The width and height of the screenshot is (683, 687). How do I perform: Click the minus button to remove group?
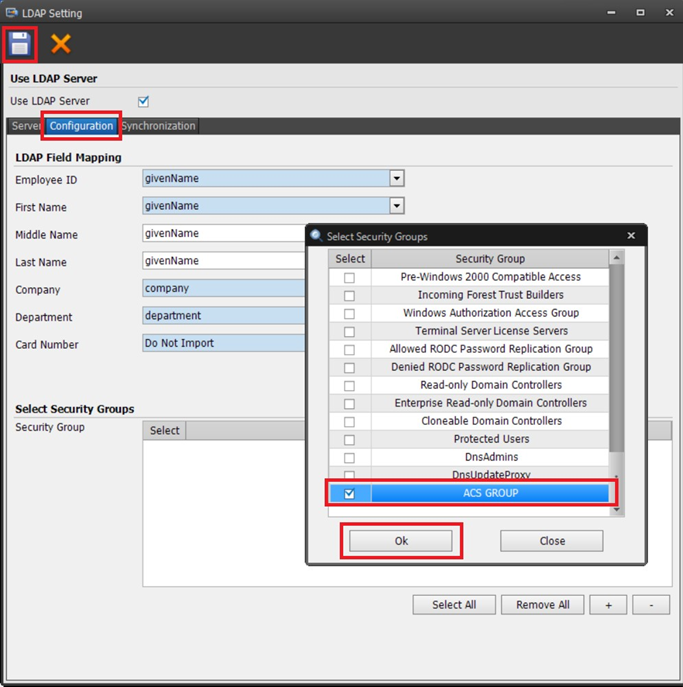point(652,605)
